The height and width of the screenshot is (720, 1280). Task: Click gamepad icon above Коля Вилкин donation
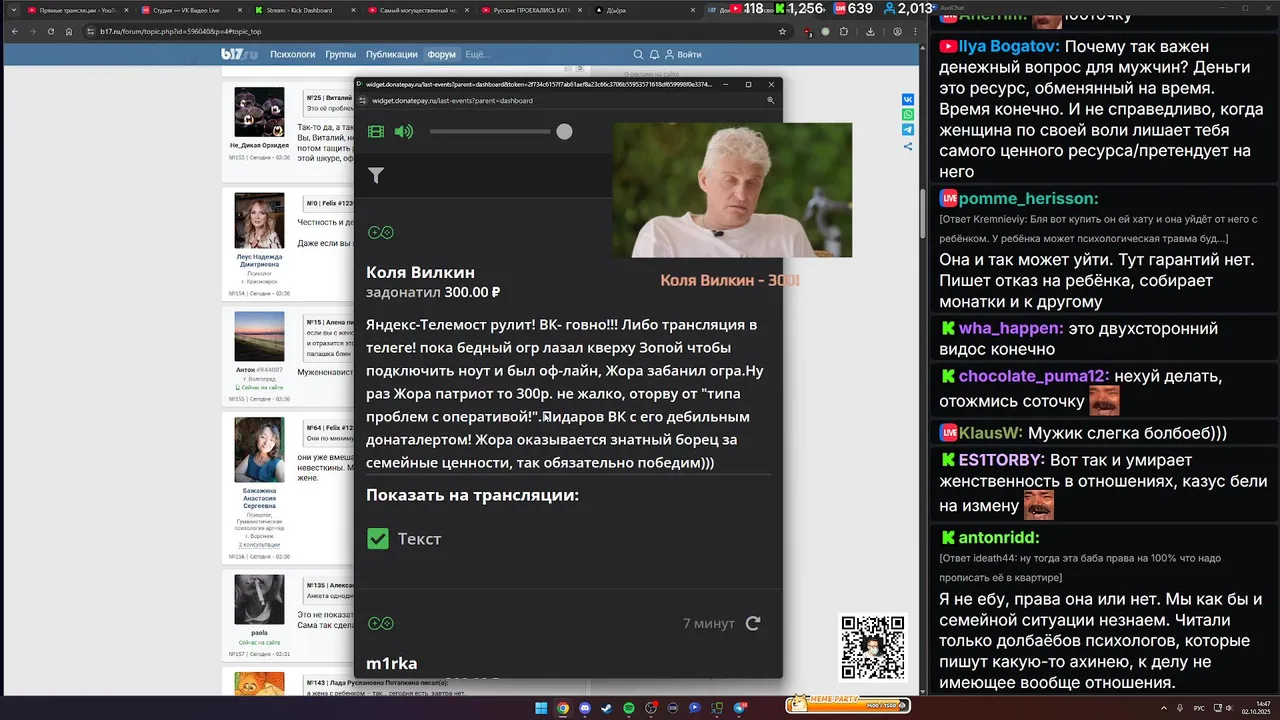click(x=381, y=232)
